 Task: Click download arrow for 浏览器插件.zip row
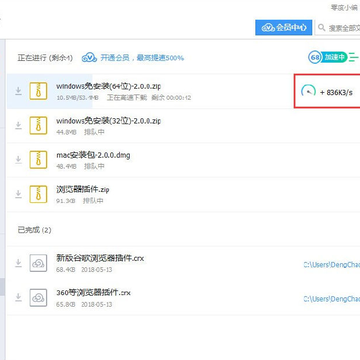click(x=19, y=194)
